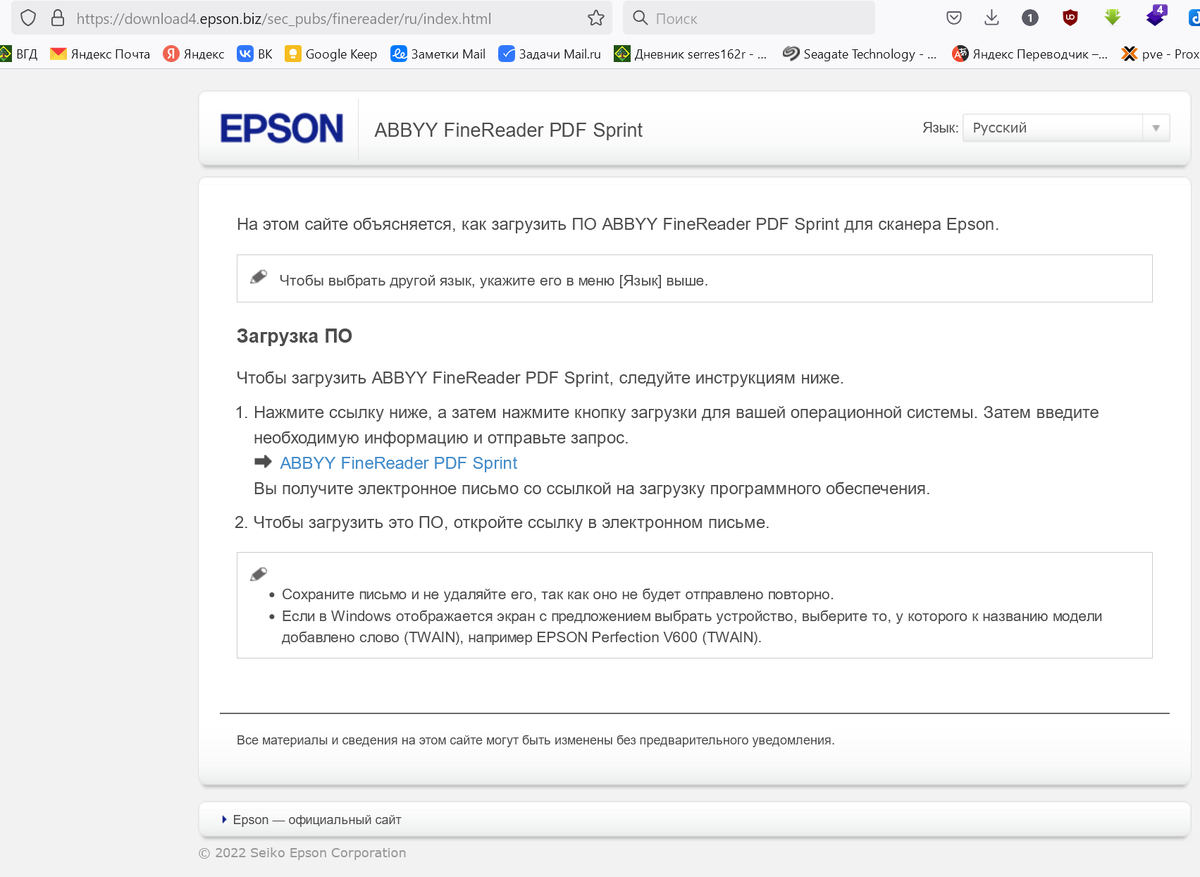Open the Google Keep bookmark
1200x877 pixels.
click(x=331, y=54)
